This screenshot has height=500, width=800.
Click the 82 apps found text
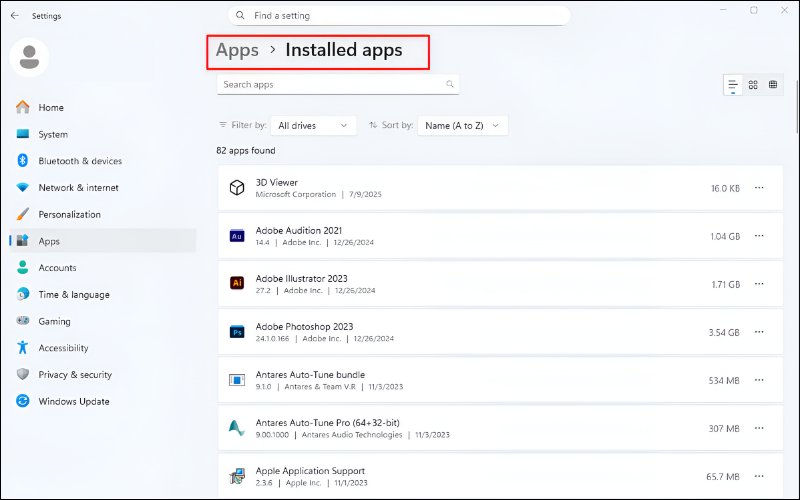coord(246,151)
